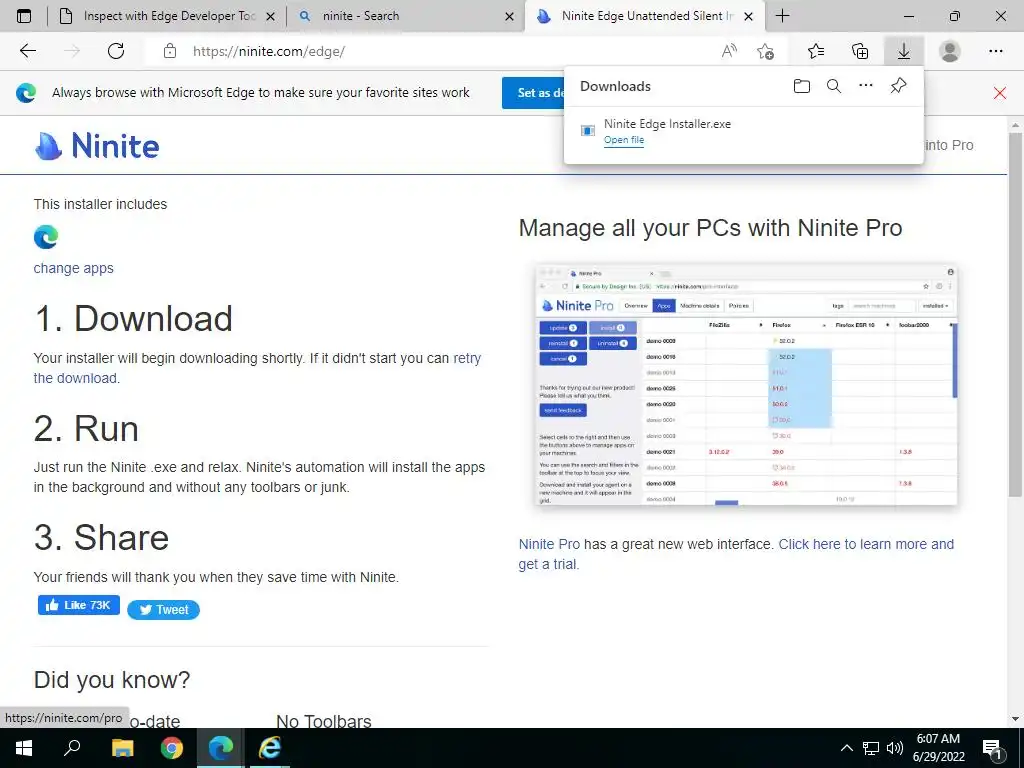Open the Windows Start menu
Image resolution: width=1024 pixels, height=768 pixels.
pyautogui.click(x=24, y=748)
